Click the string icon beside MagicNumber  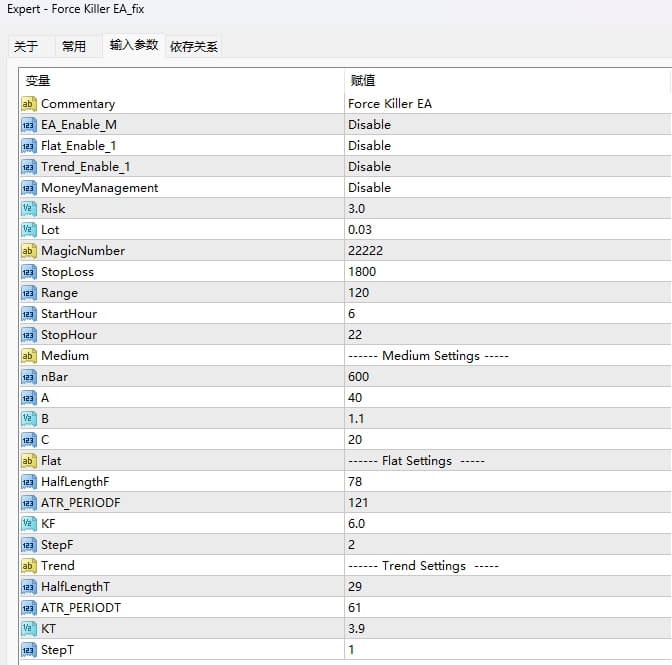pyautogui.click(x=28, y=251)
